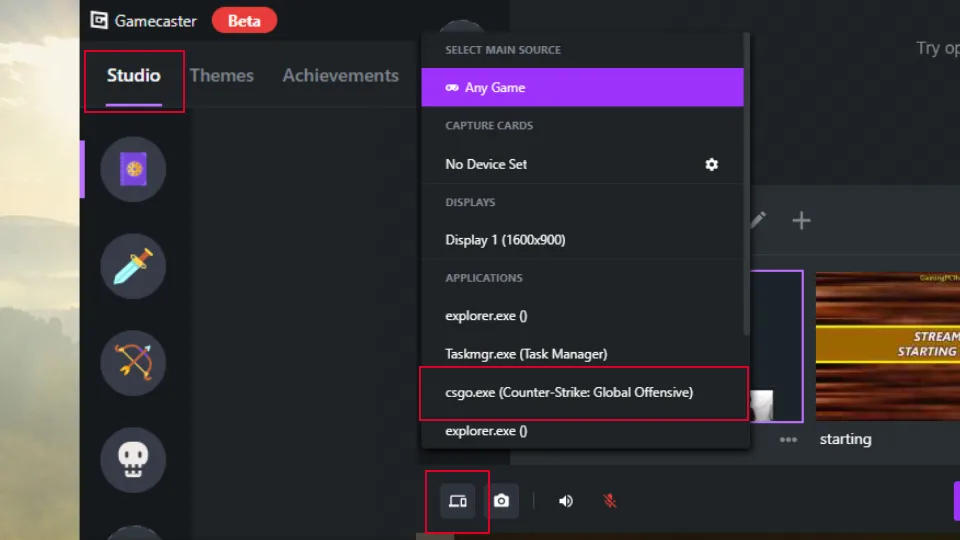960x540 pixels.
Task: Click the camera screenshot button
Action: click(501, 501)
